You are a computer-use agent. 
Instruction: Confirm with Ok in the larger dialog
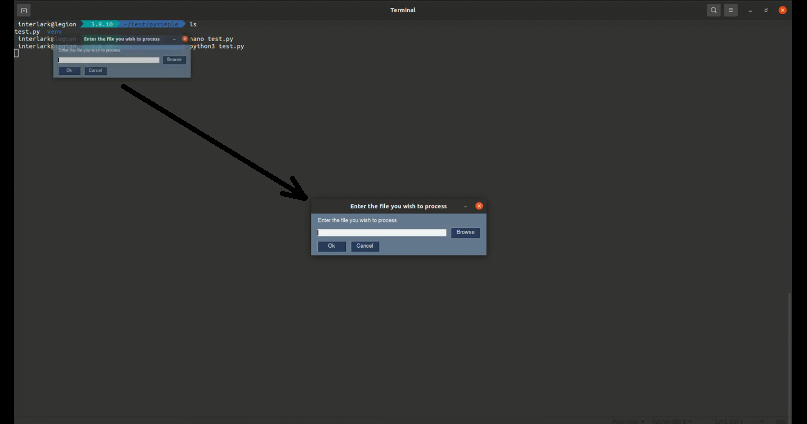point(331,246)
